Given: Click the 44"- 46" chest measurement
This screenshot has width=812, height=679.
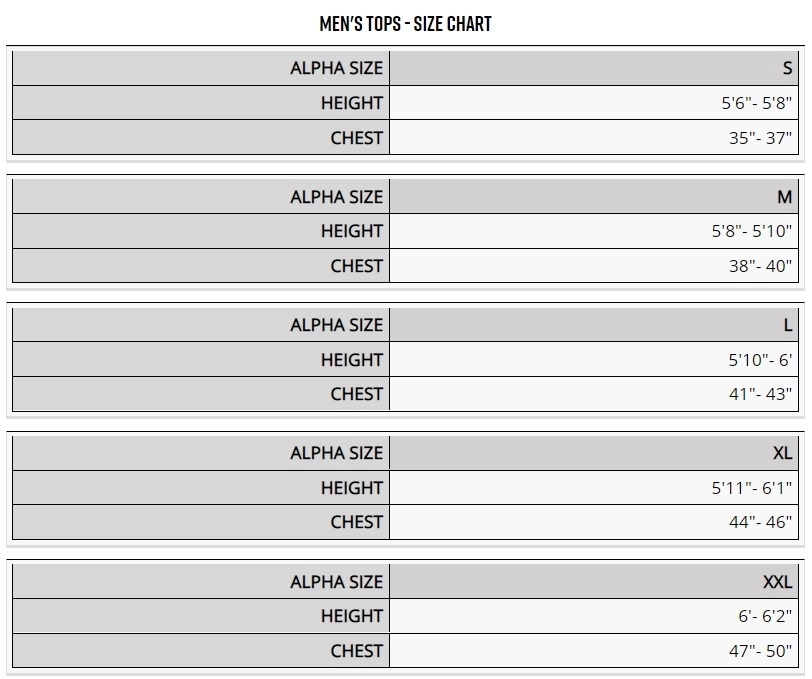Looking at the screenshot, I should [x=759, y=522].
